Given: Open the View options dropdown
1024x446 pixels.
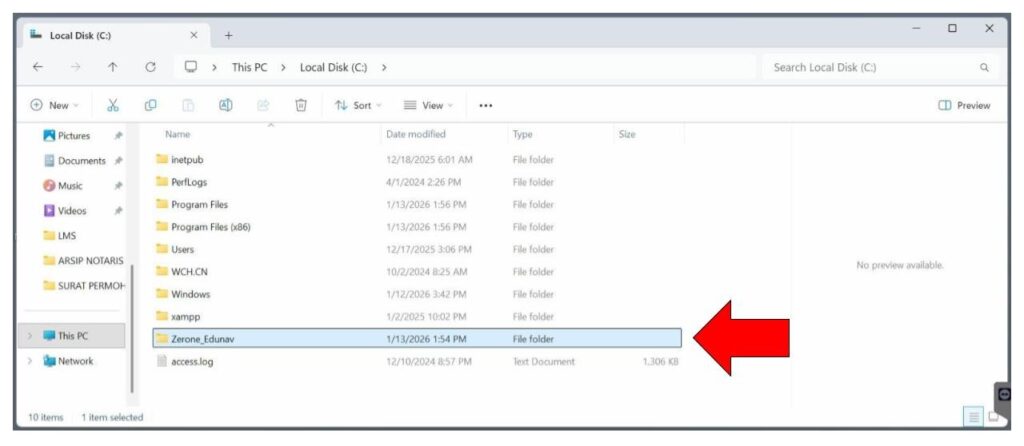Looking at the screenshot, I should pyautogui.click(x=428, y=105).
